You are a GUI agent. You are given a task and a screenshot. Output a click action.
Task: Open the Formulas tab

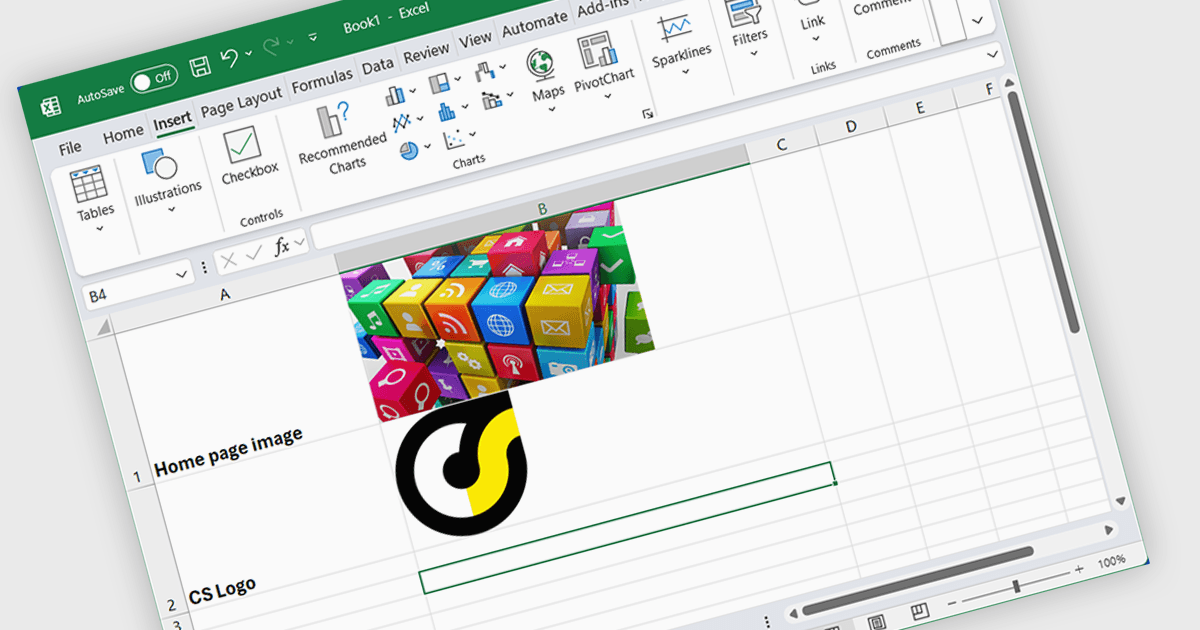pos(322,80)
